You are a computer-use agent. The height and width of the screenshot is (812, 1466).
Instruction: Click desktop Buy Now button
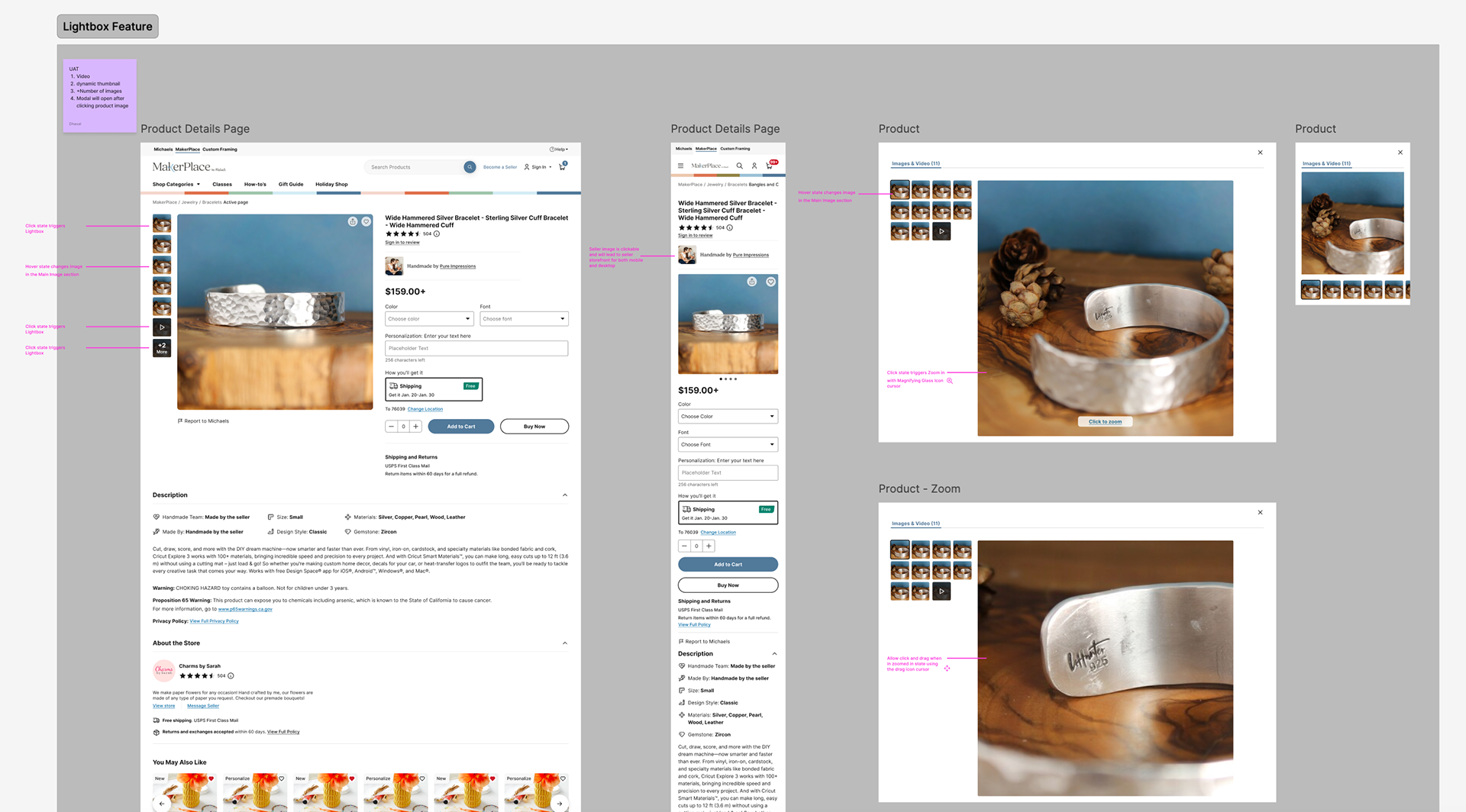[x=534, y=427]
